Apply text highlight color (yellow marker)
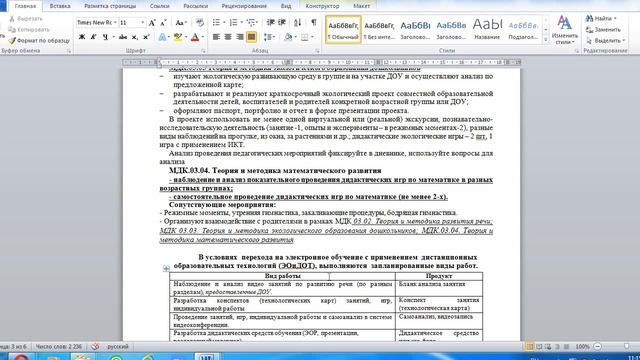Viewport: 640px width, 360px height. [x=177, y=37]
